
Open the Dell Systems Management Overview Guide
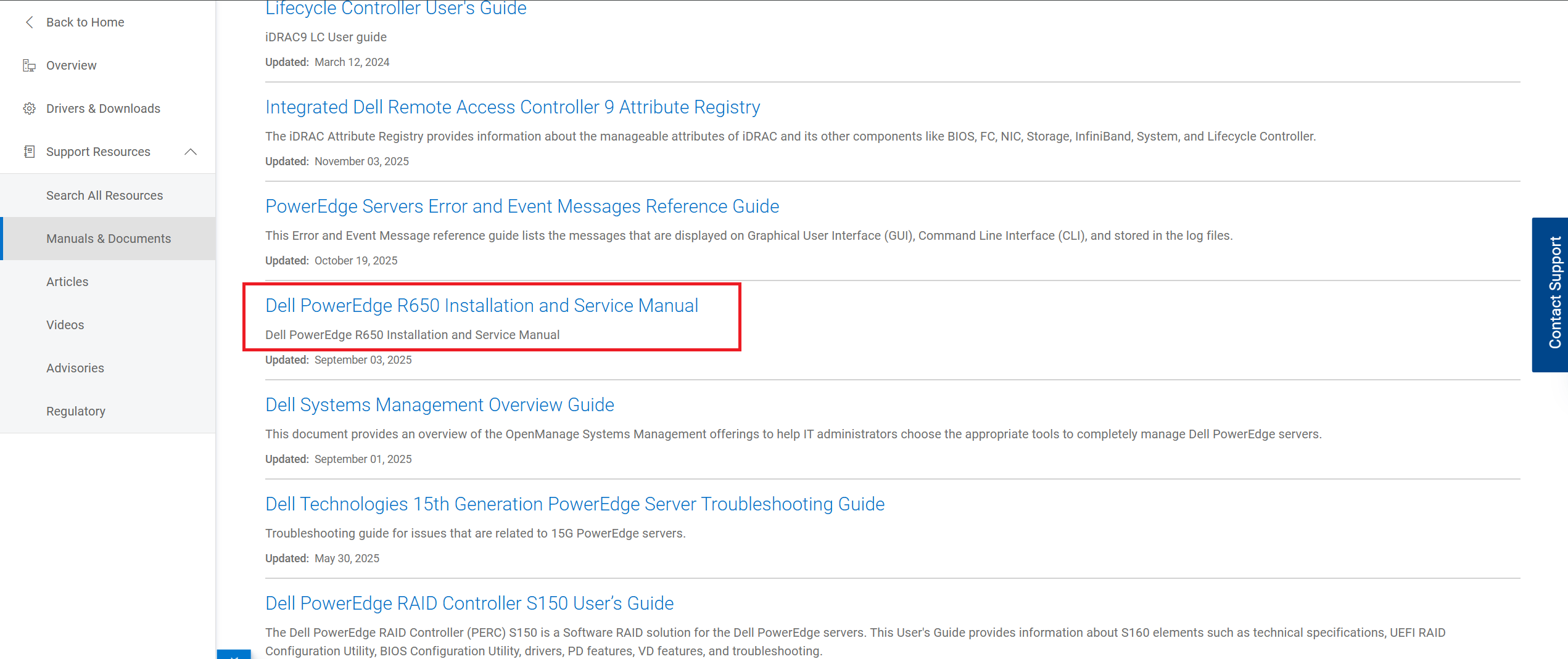point(439,405)
